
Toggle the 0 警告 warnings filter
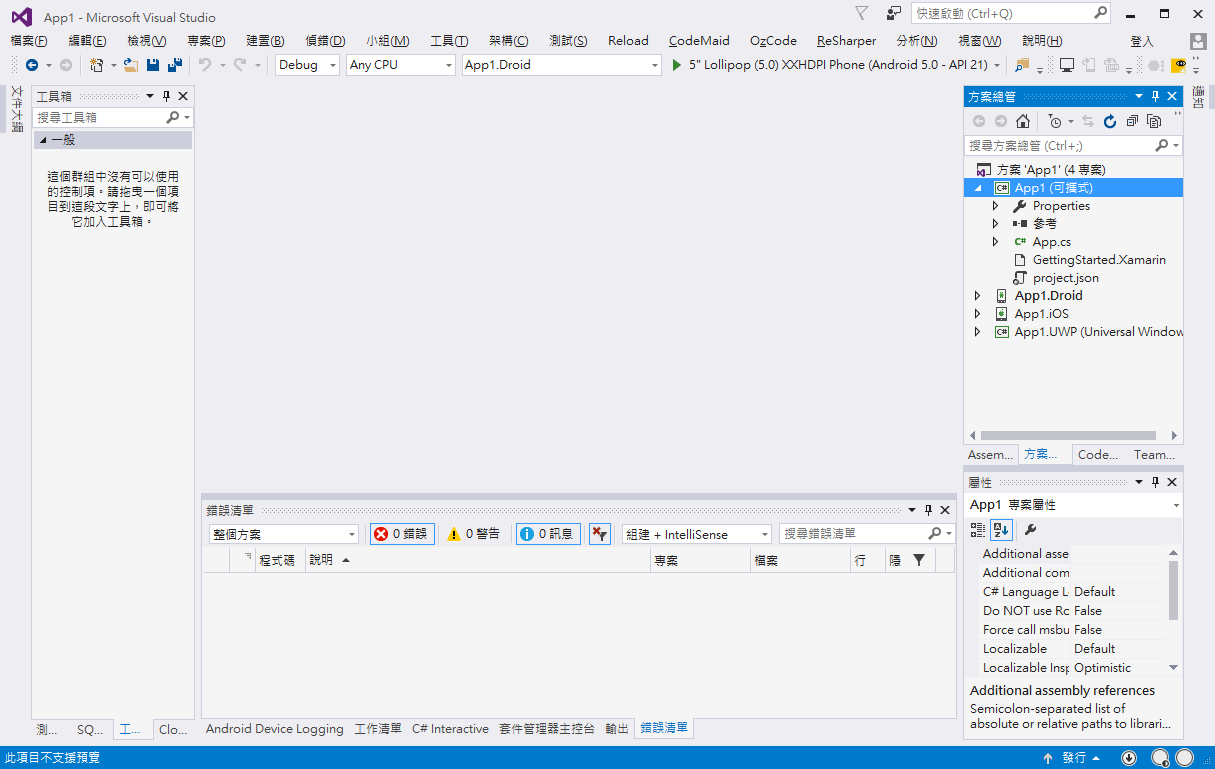pos(474,534)
